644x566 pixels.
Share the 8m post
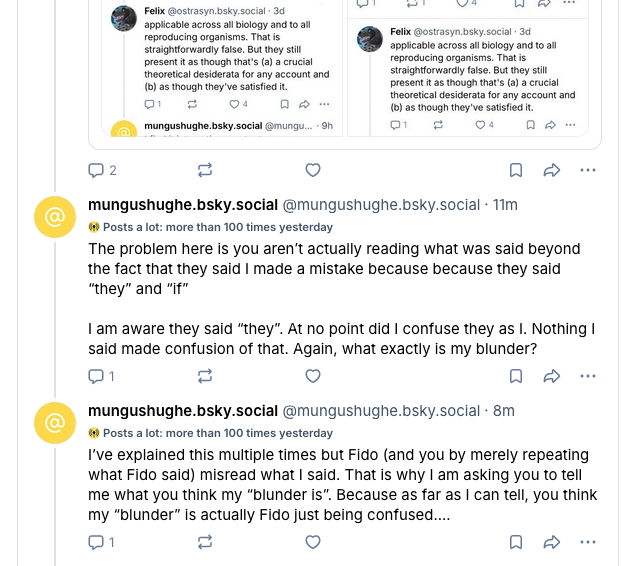pos(551,542)
